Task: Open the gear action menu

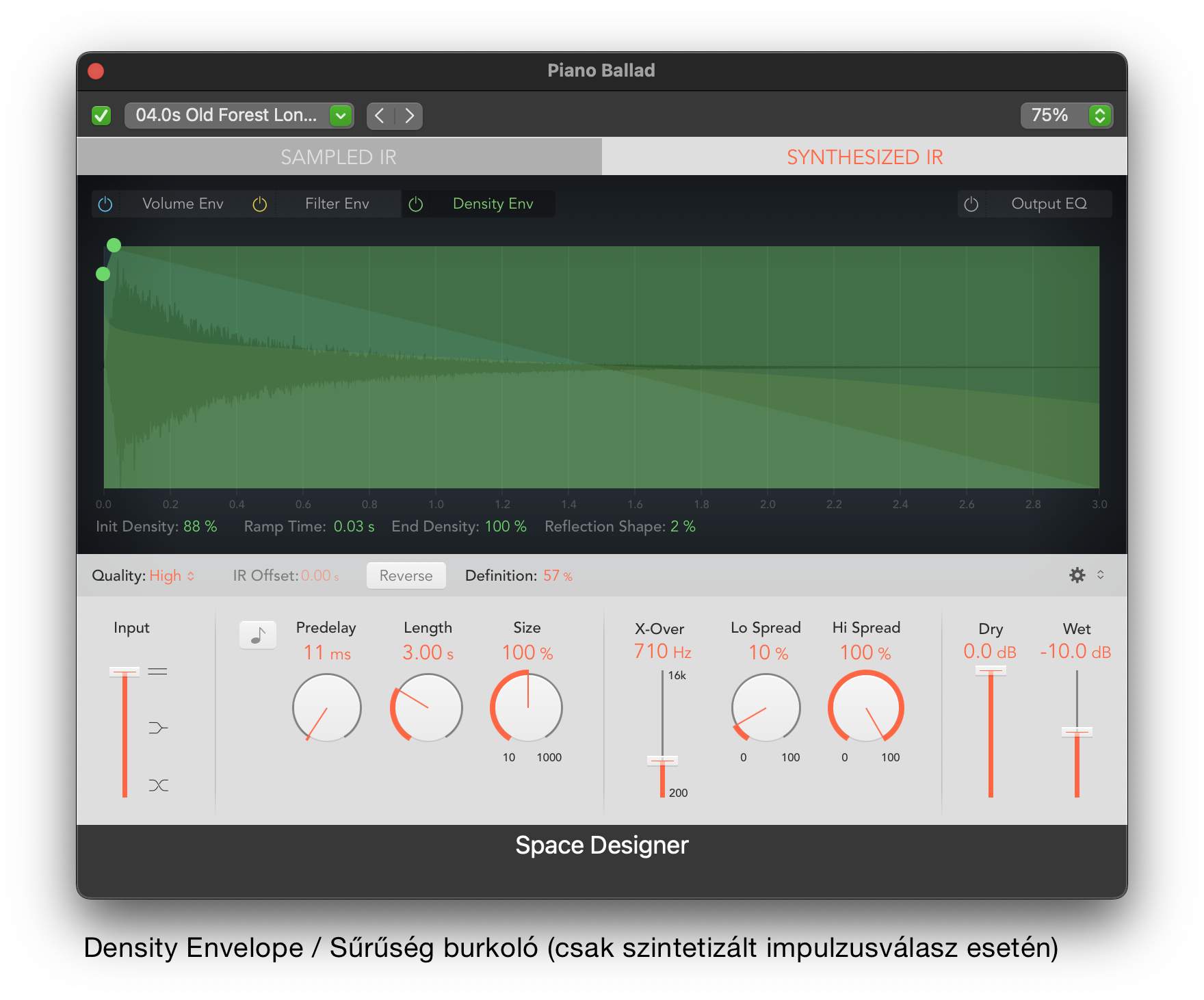Action: pos(1077,575)
